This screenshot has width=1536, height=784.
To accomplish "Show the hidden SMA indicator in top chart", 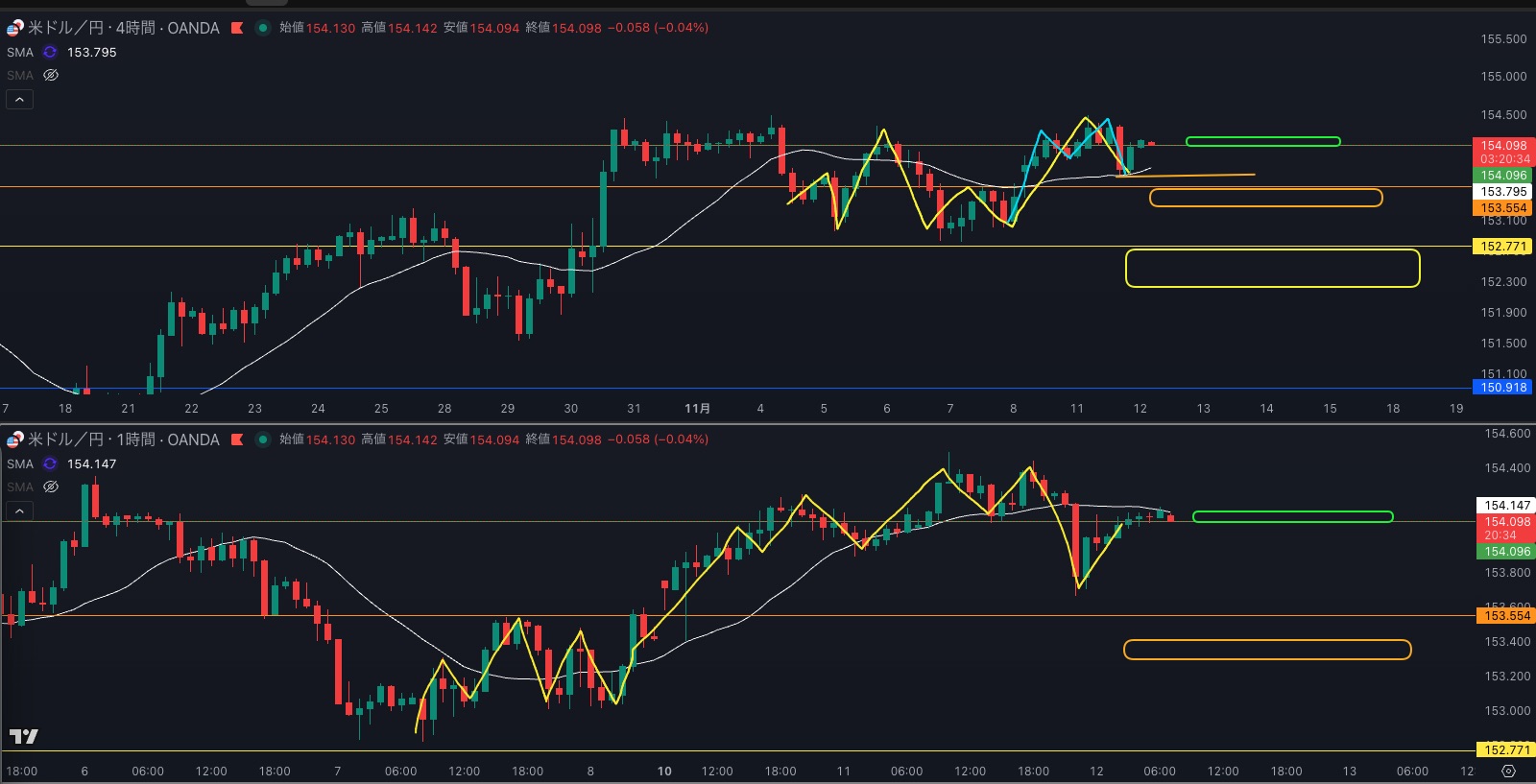I will pos(51,75).
